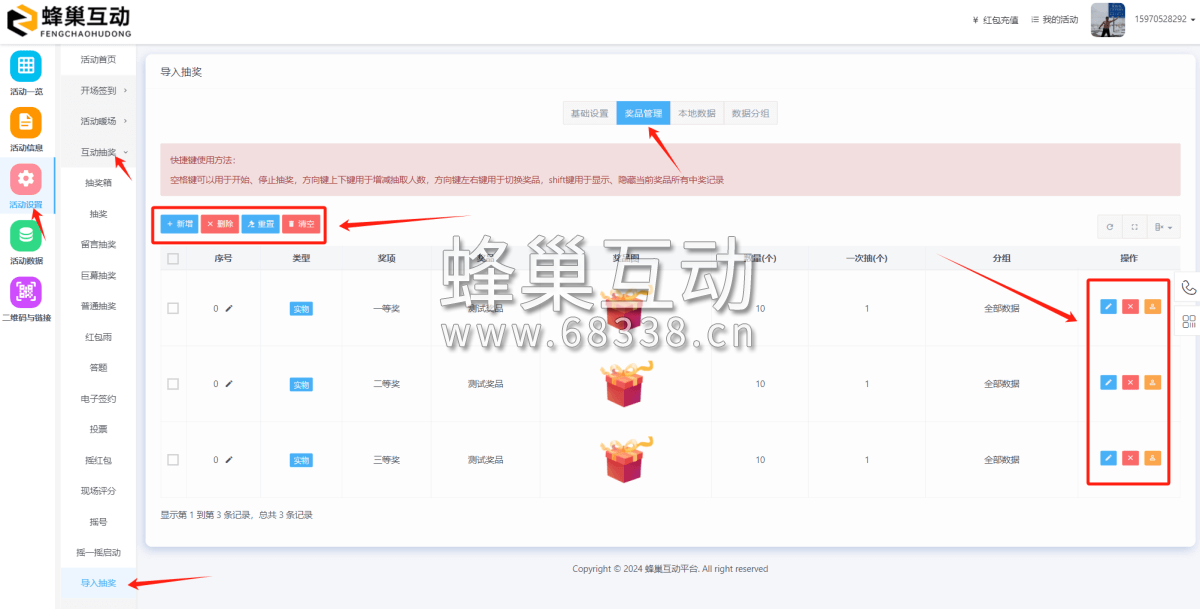
Task: Switch to the 基础设置 tab
Action: (590, 113)
